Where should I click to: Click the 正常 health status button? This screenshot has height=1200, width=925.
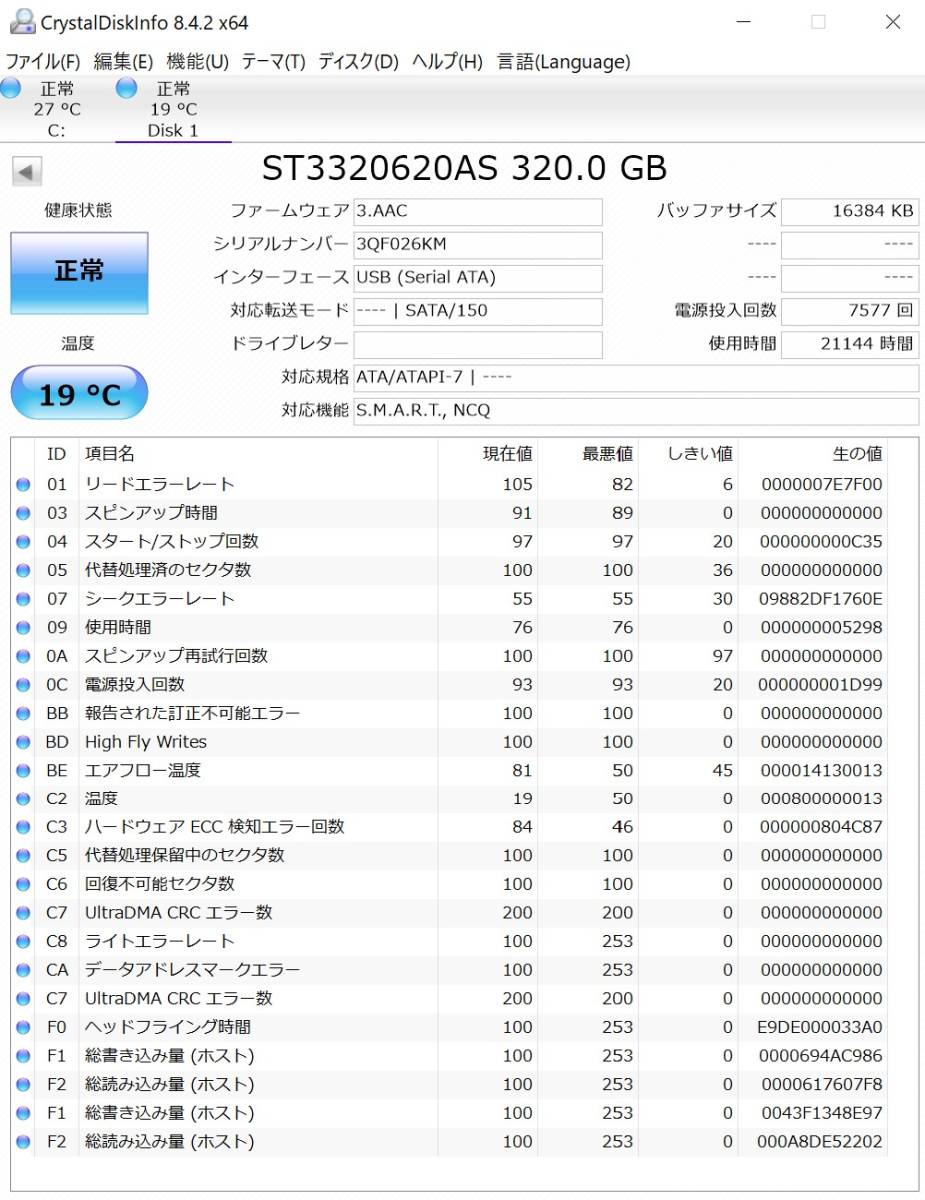(79, 272)
